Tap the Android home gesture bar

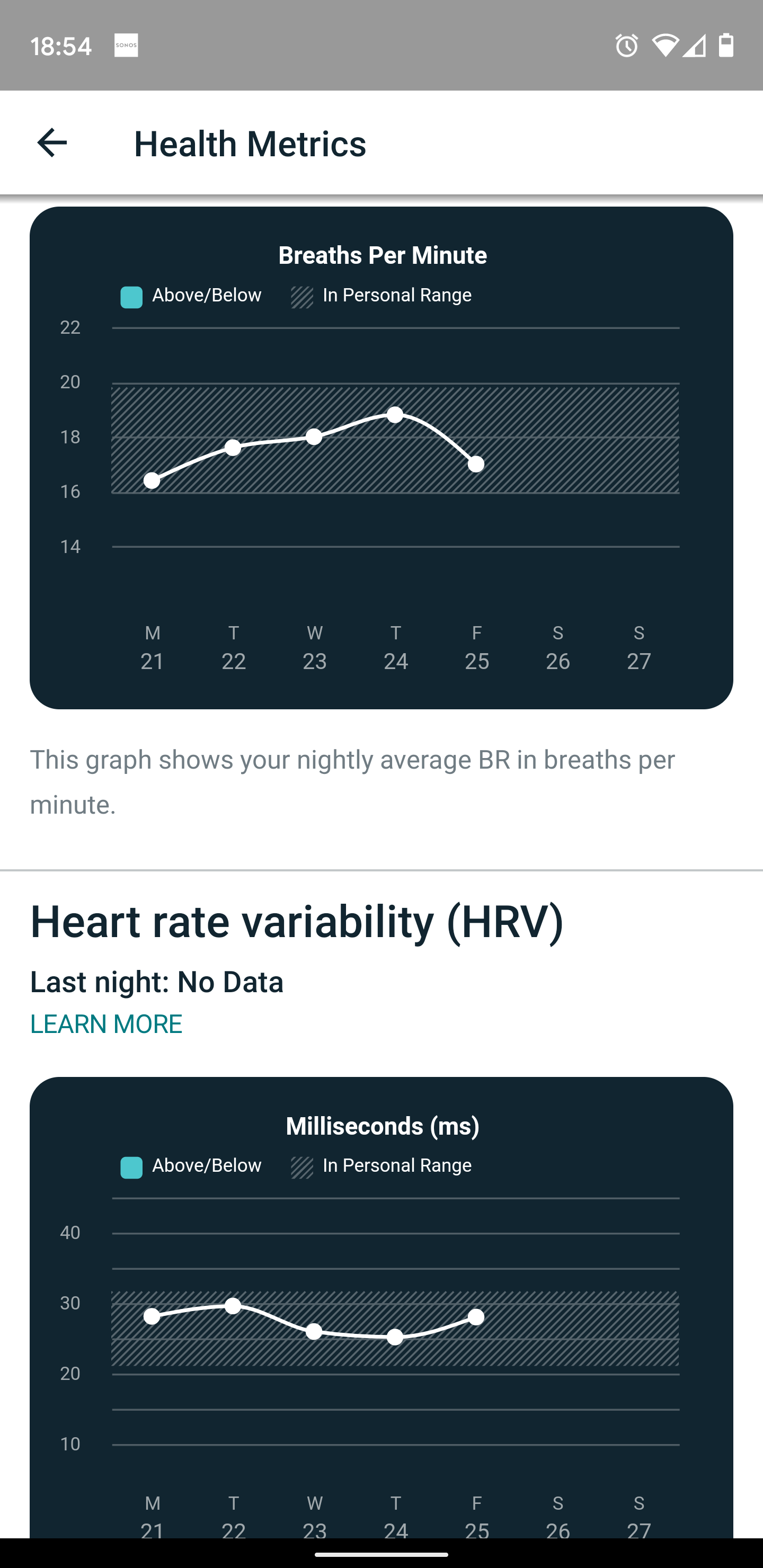click(x=381, y=1554)
